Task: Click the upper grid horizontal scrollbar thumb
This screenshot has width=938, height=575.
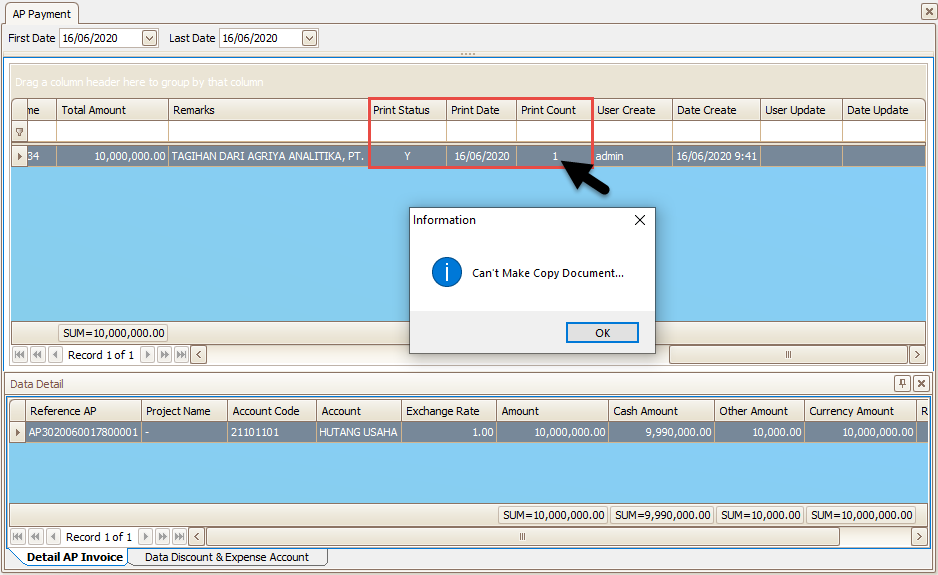Action: point(788,355)
